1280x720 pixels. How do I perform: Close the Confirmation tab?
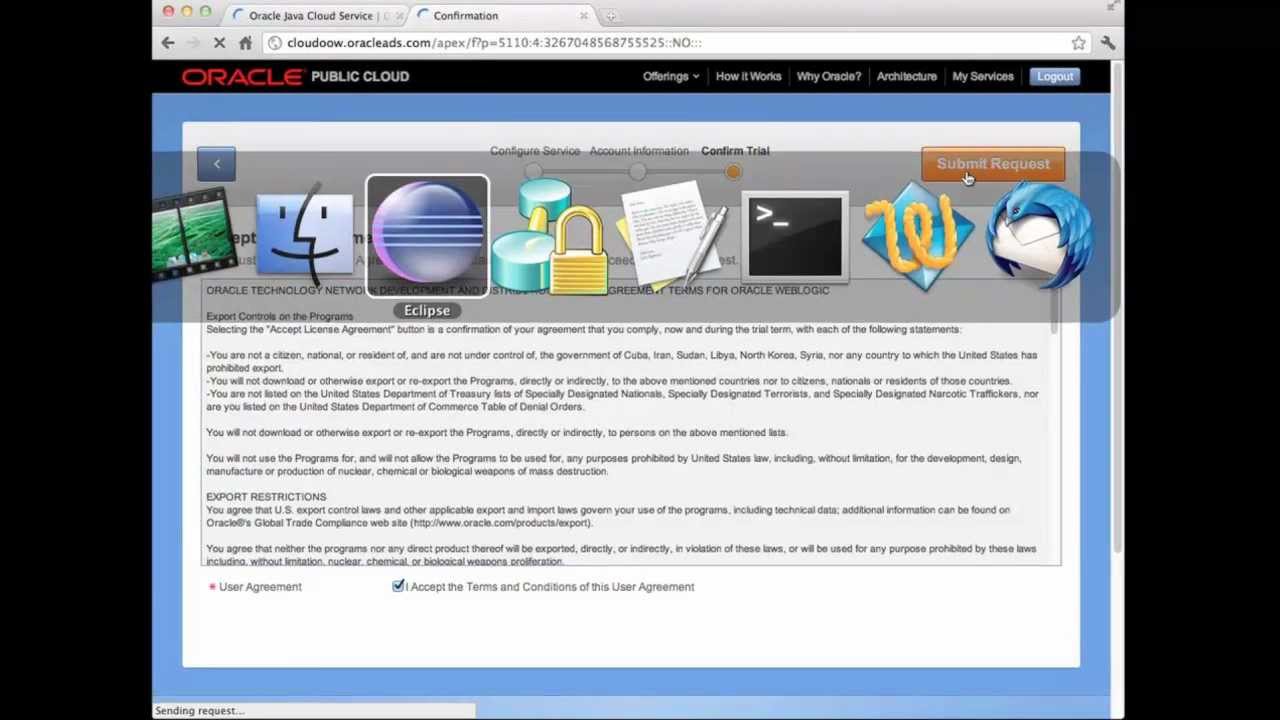tap(584, 16)
